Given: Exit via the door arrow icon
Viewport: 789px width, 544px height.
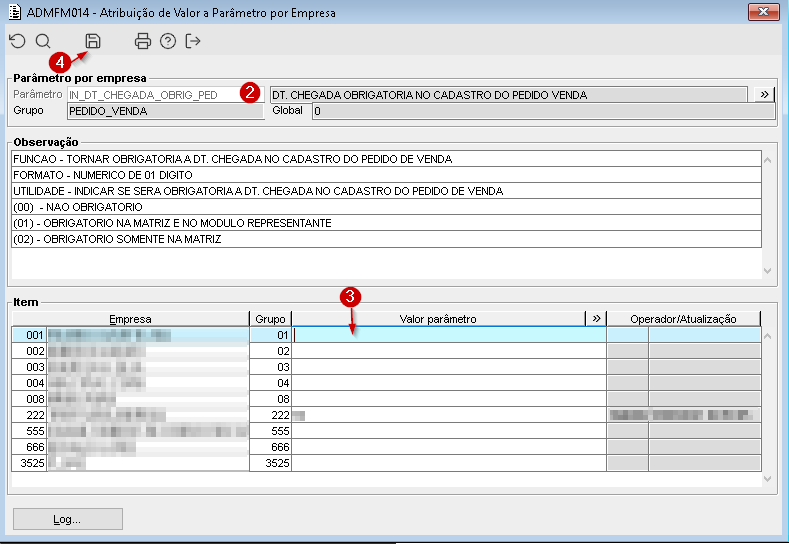Looking at the screenshot, I should pos(193,41).
